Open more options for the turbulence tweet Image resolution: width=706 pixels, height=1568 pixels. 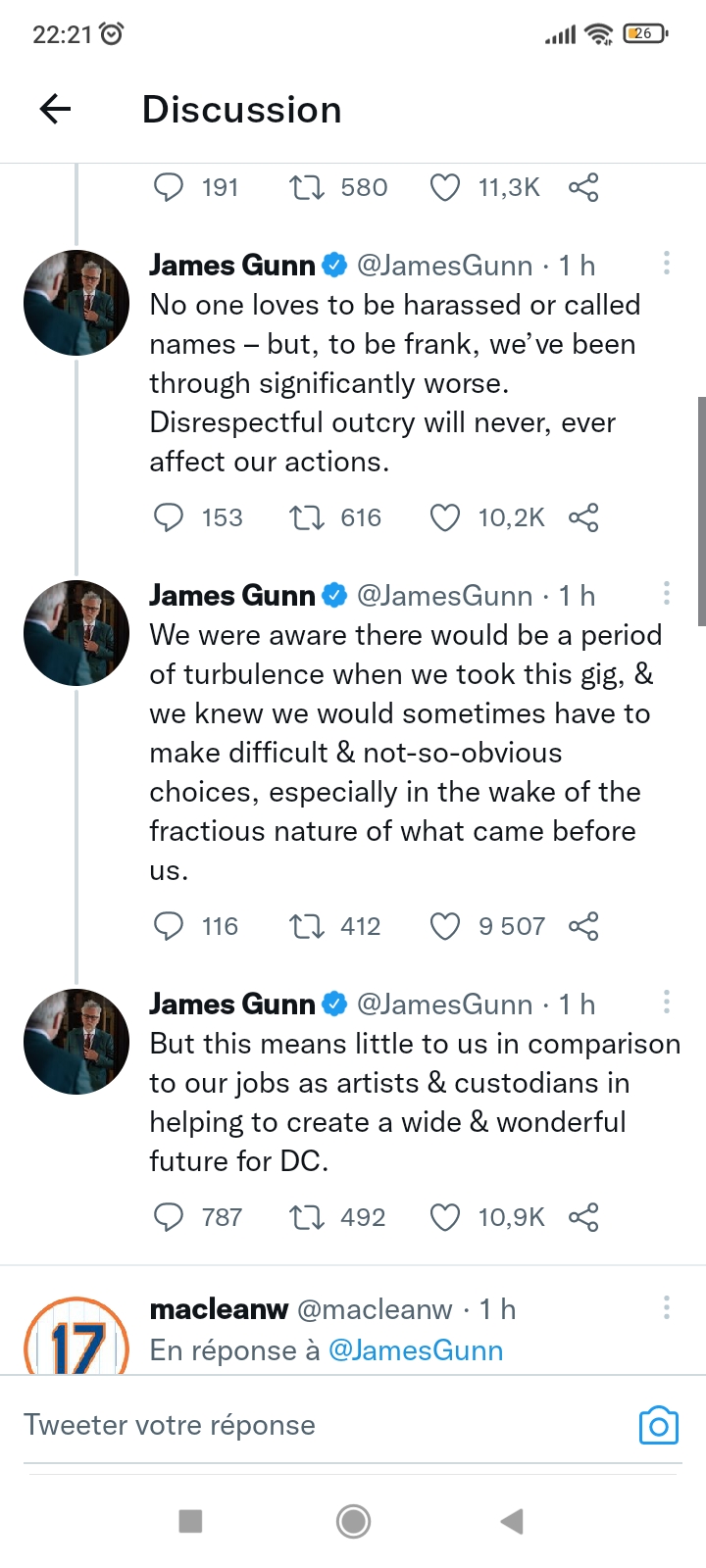(667, 593)
